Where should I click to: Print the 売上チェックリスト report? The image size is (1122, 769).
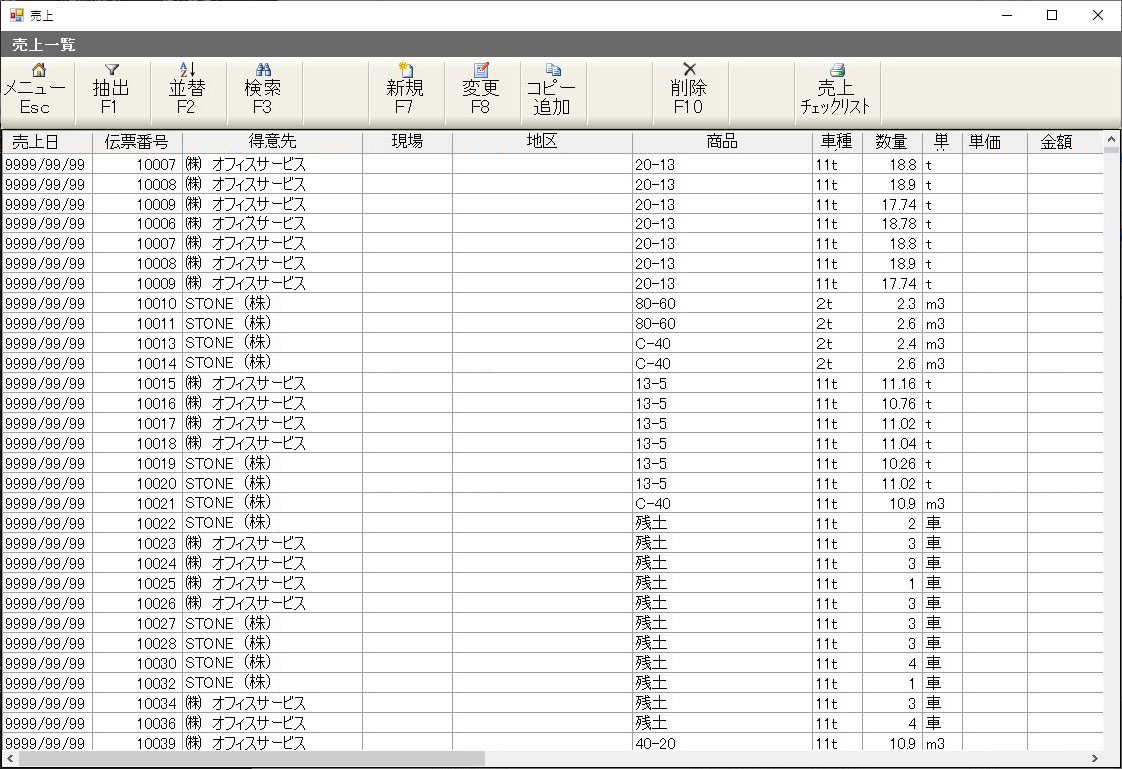[836, 90]
